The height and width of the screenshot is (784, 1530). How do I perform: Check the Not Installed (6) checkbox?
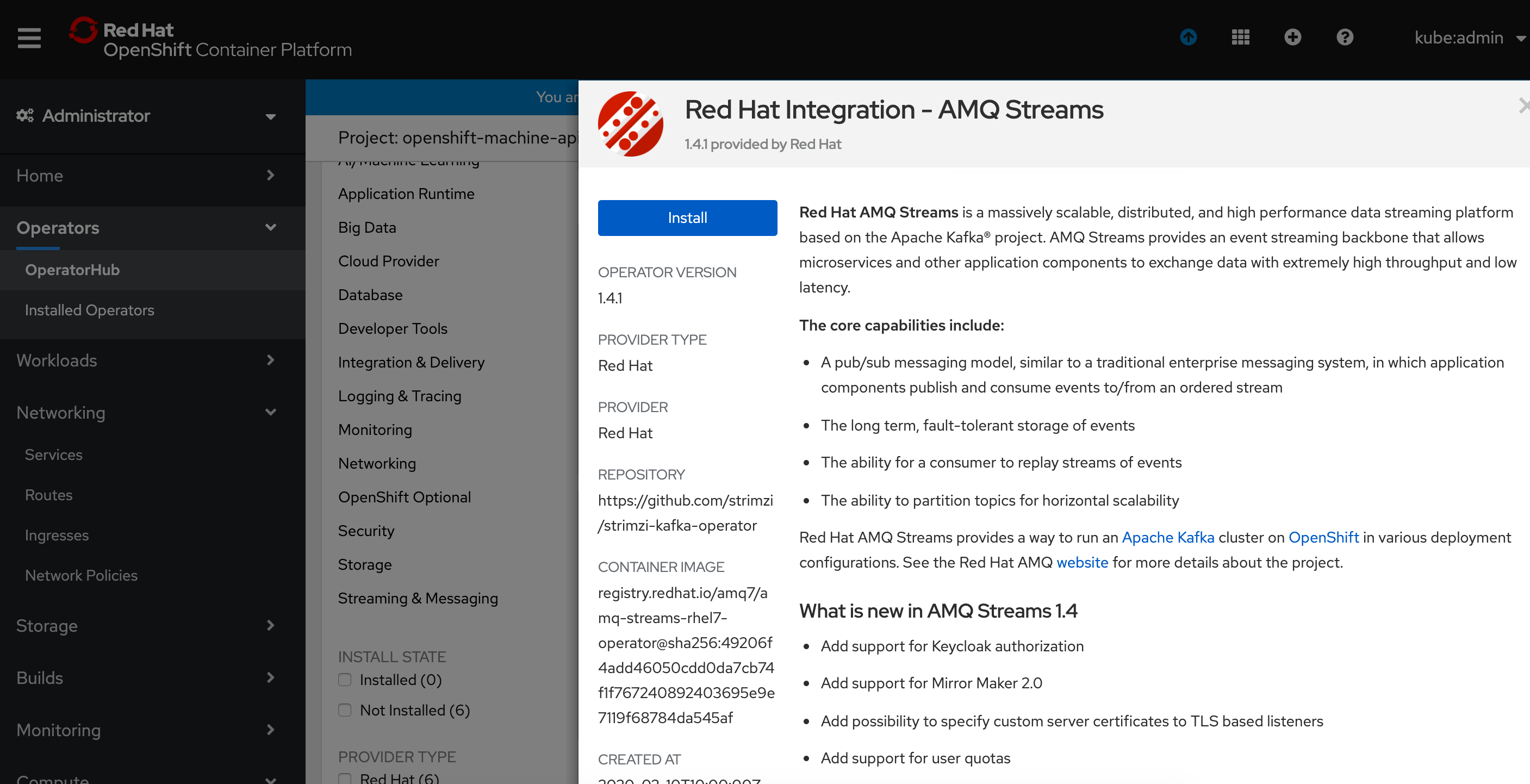pos(345,710)
